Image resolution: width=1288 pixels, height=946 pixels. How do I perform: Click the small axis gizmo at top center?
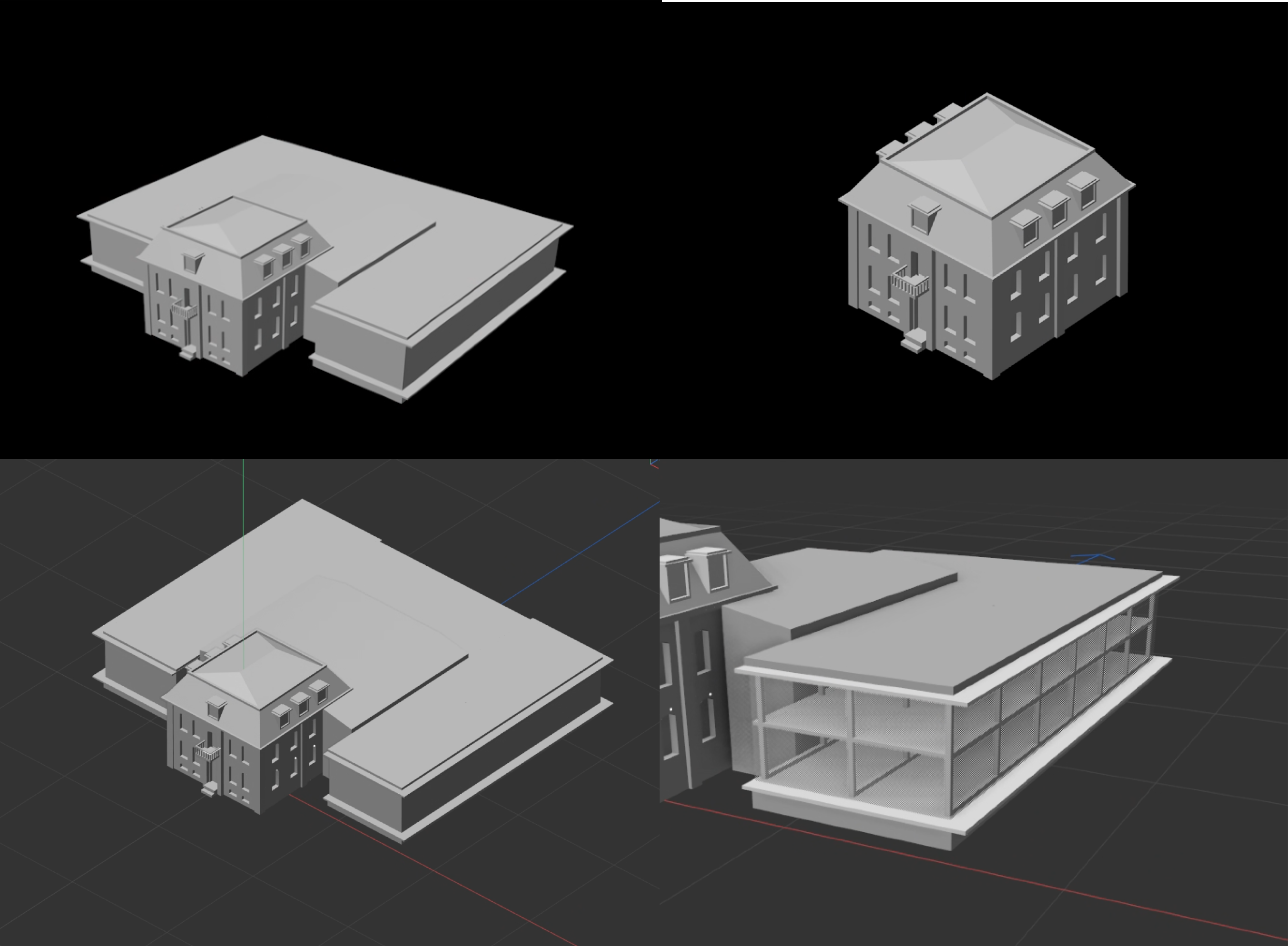(x=654, y=463)
